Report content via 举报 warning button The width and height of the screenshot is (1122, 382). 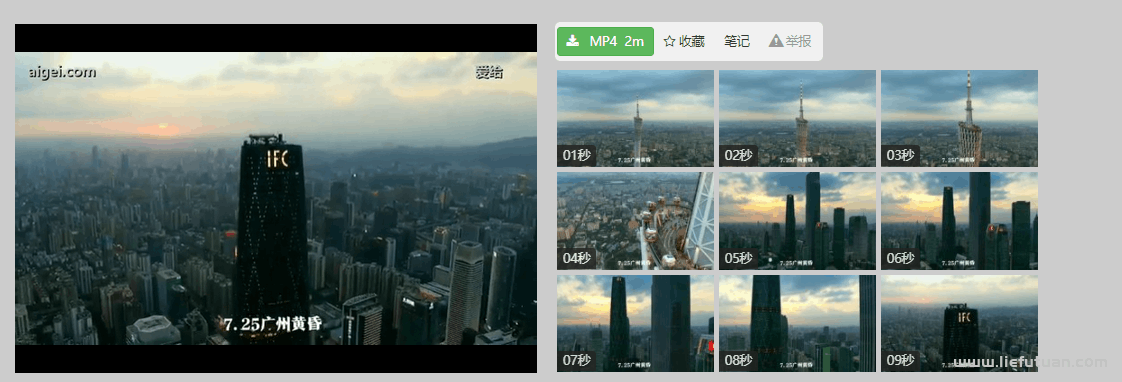pyautogui.click(x=790, y=41)
